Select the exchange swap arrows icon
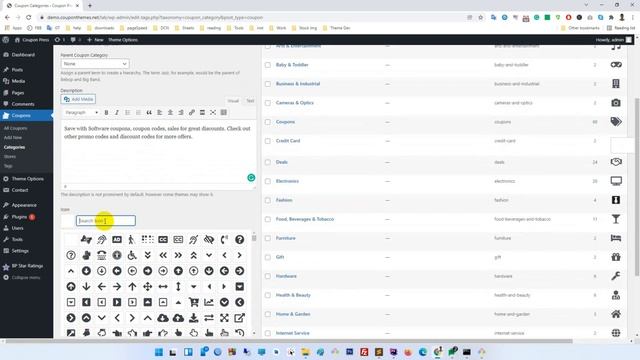Image resolution: width=640 pixels, height=360 pixels. pos(209,318)
